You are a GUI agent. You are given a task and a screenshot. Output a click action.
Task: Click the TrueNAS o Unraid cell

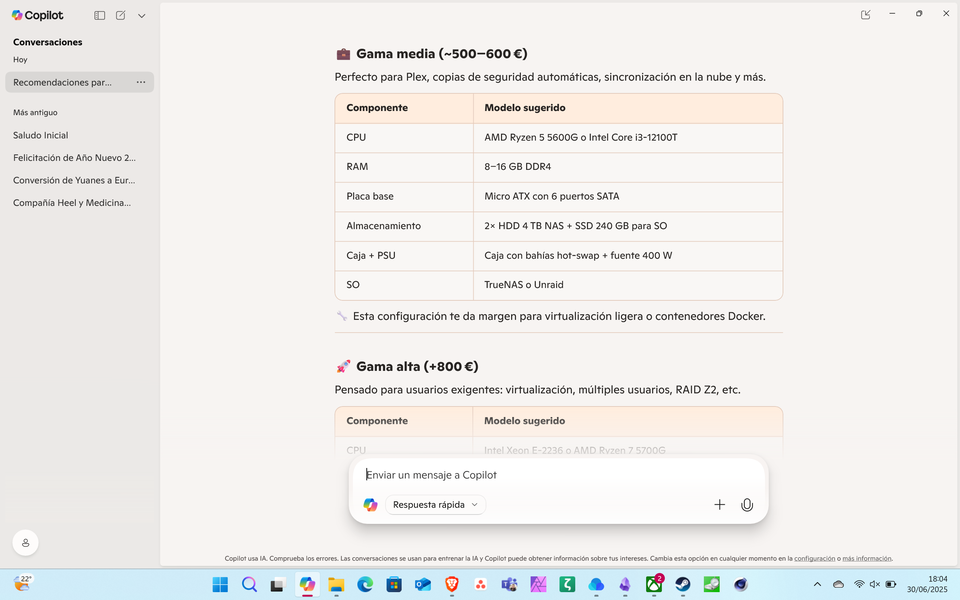point(628,285)
